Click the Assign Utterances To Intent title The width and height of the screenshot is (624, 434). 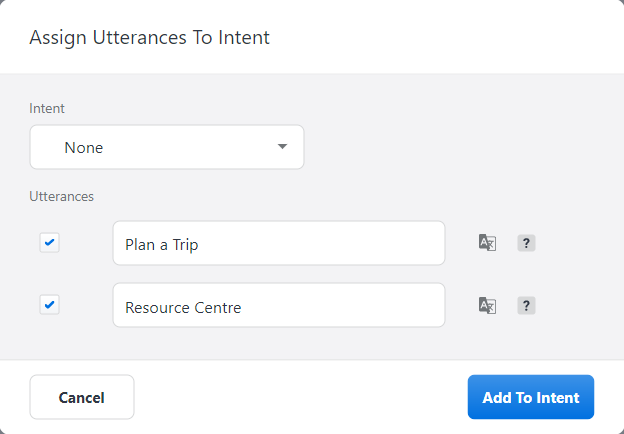click(x=149, y=38)
